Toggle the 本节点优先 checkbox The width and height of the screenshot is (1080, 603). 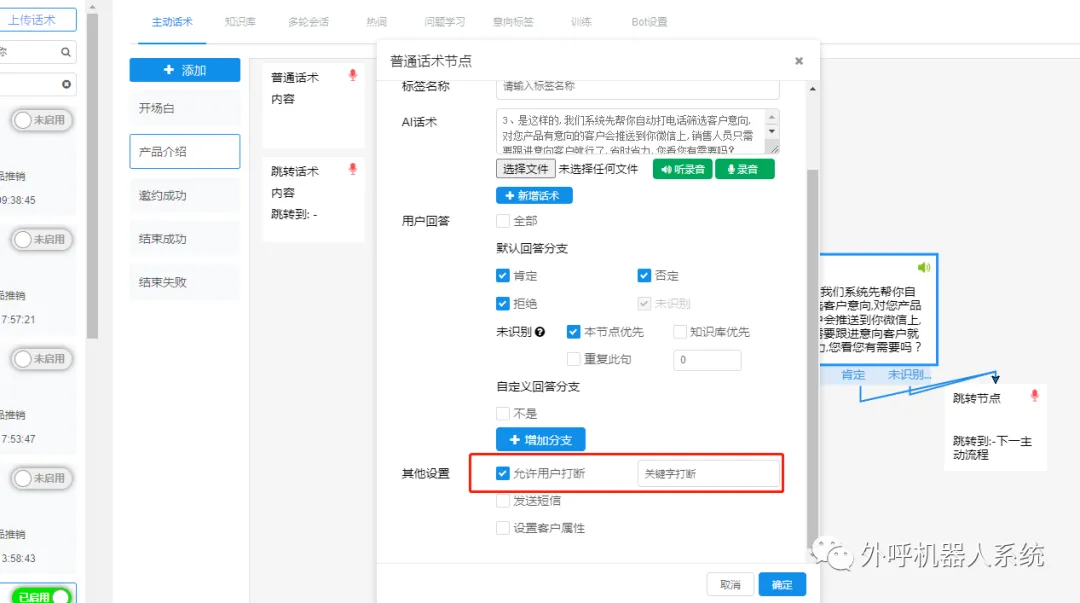(x=573, y=332)
